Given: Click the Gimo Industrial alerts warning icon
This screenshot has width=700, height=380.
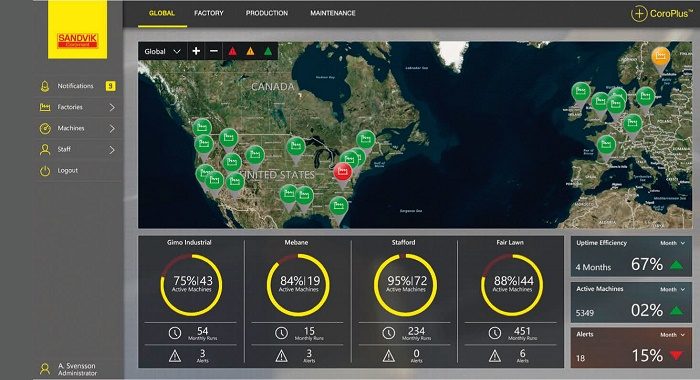Looking at the screenshot, I should [175, 356].
